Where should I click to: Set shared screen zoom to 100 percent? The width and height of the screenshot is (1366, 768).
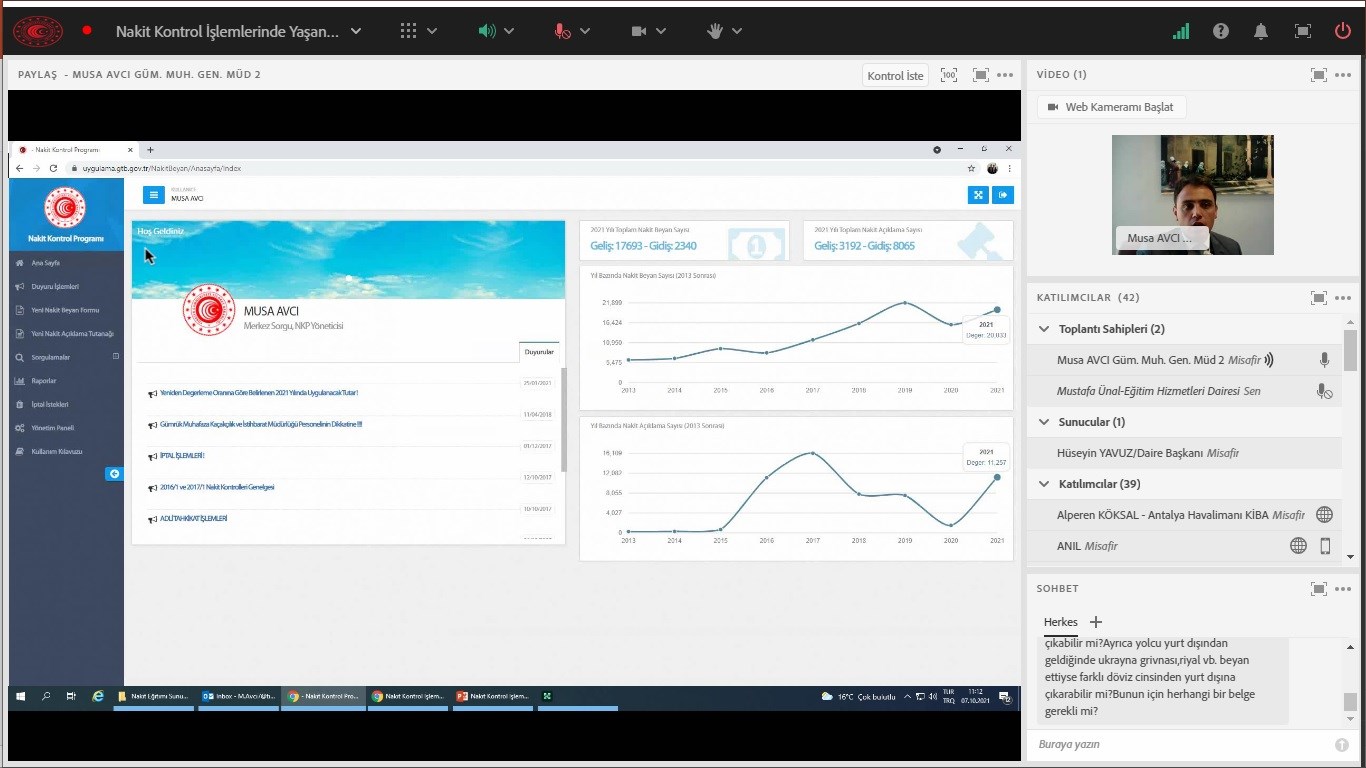pyautogui.click(x=949, y=75)
